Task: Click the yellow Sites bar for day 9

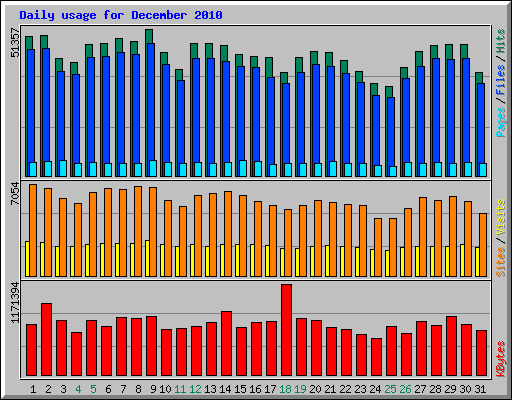Action: 147,258
